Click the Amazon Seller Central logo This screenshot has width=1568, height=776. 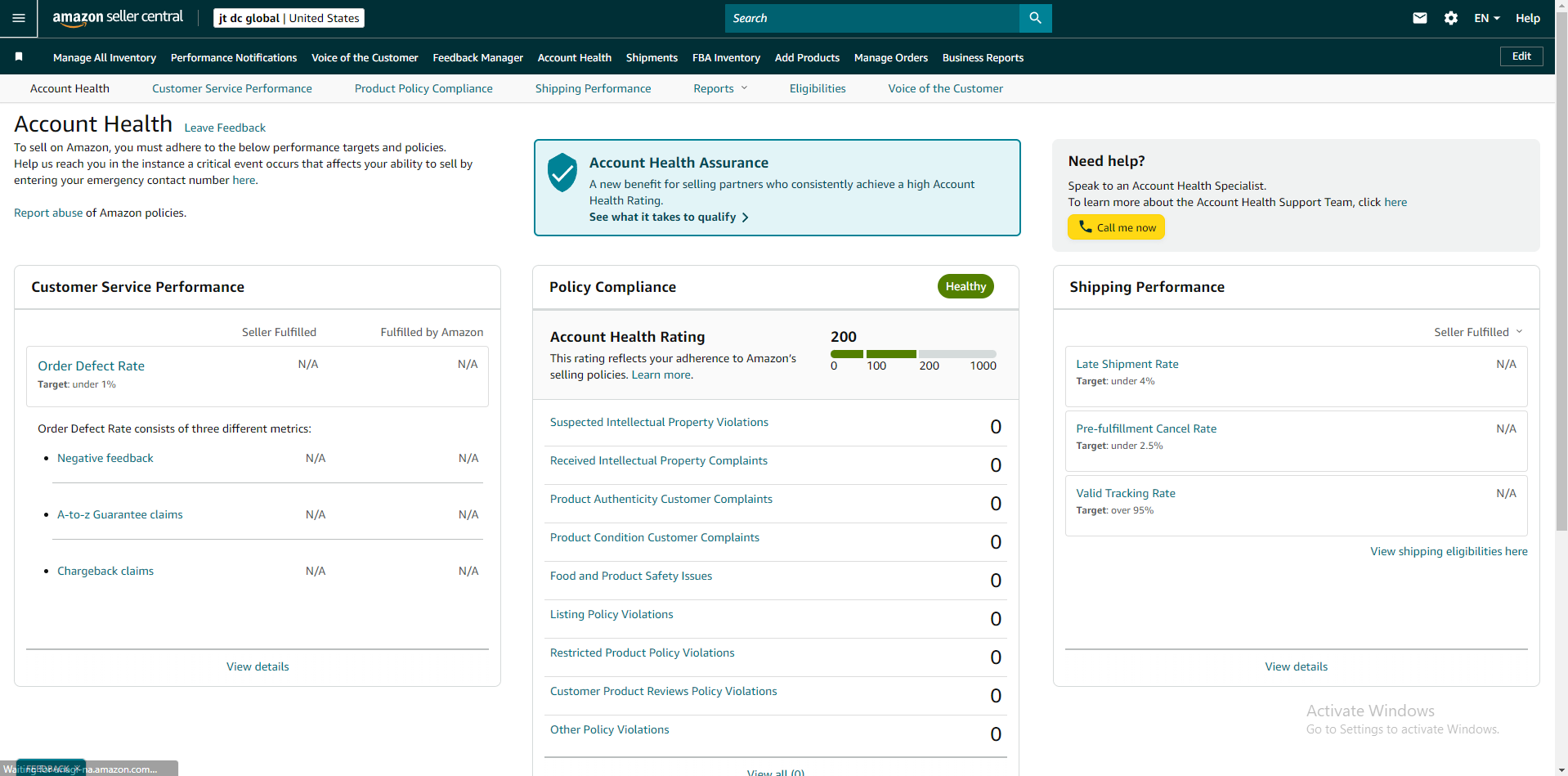118,17
